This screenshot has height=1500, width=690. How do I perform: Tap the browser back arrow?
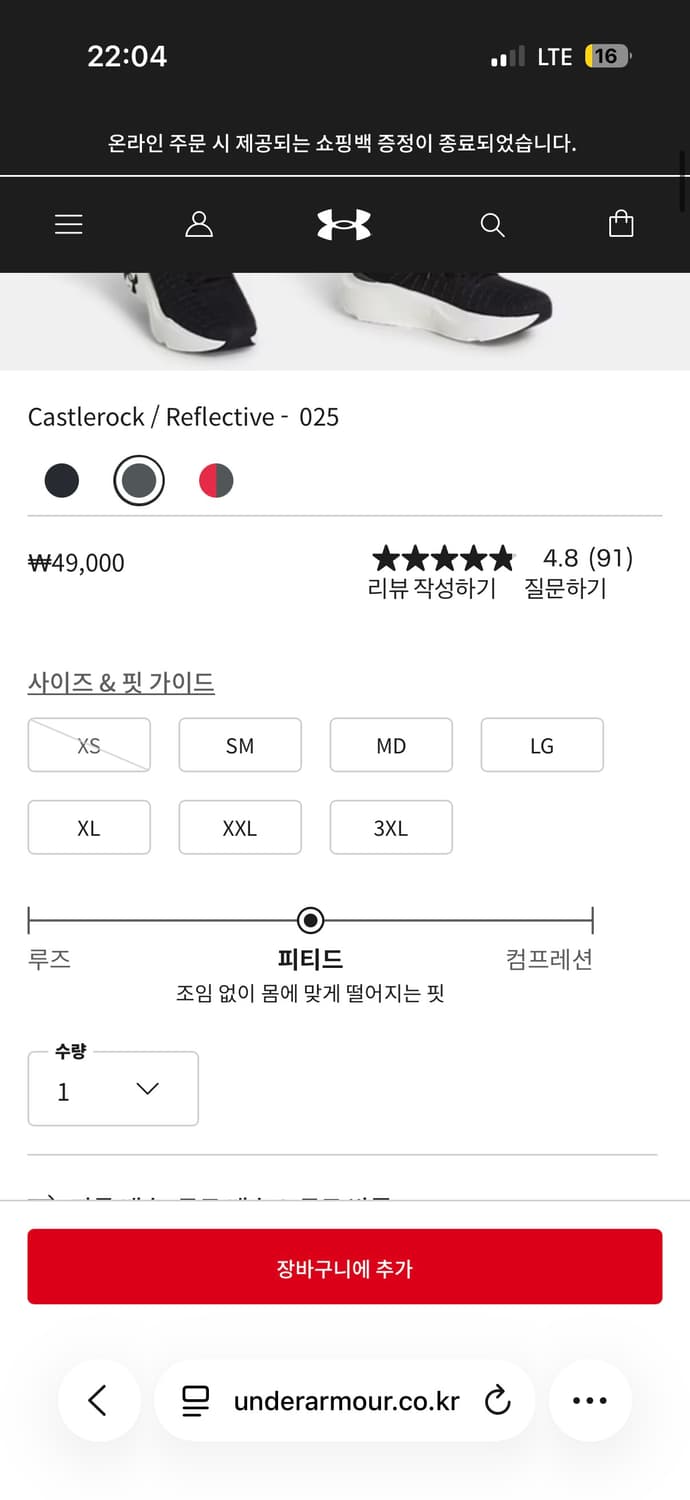(99, 1400)
